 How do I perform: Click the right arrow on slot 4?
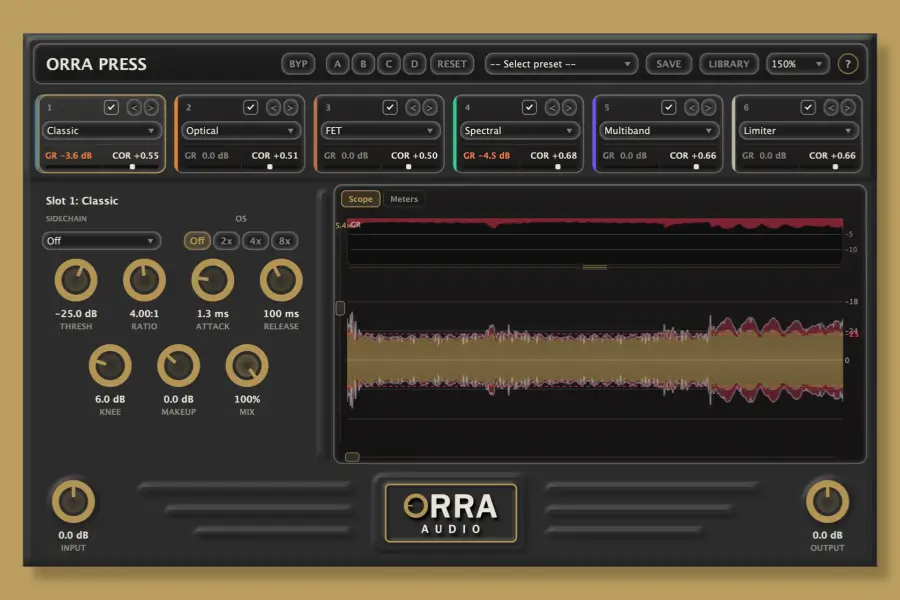[x=569, y=107]
